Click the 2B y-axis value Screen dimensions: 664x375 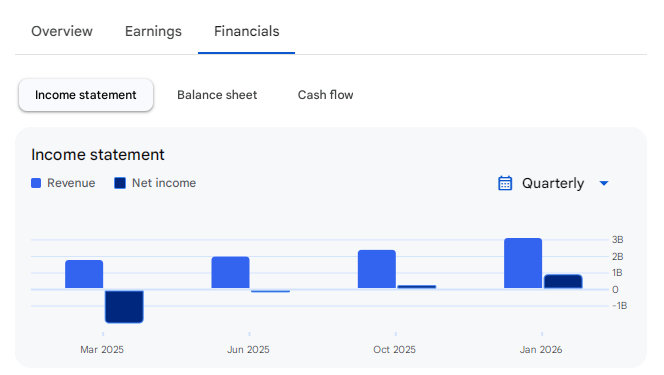[617, 256]
